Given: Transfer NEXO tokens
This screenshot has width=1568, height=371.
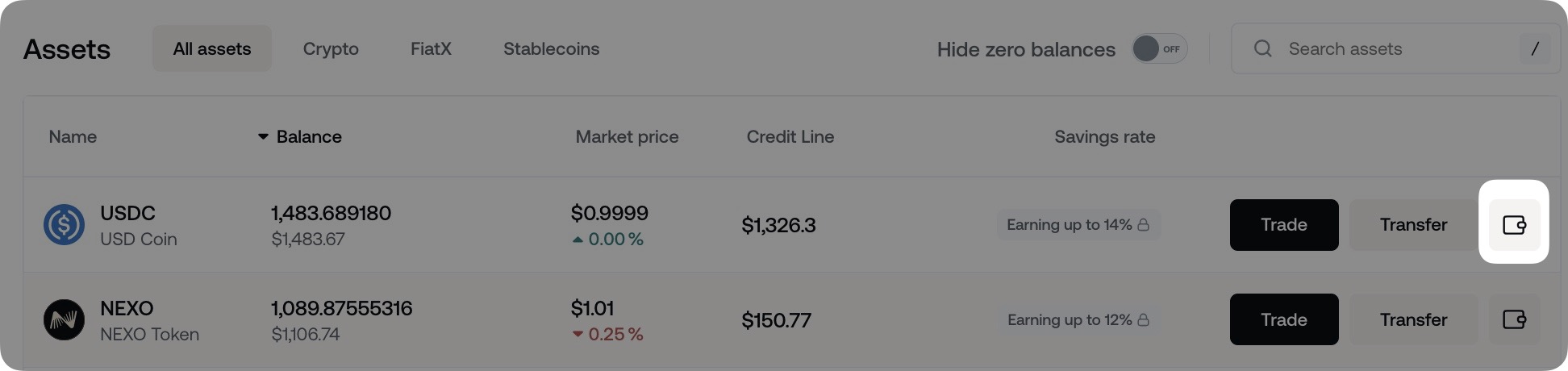Looking at the screenshot, I should tap(1413, 320).
